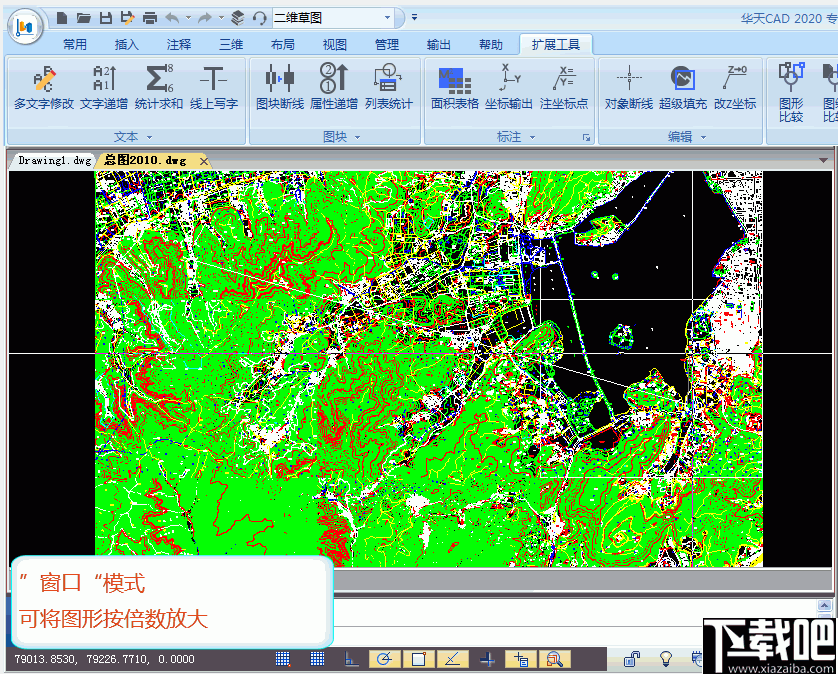The image size is (838, 674).
Task: Toggle grid display in the status bar
Action: pos(317,659)
